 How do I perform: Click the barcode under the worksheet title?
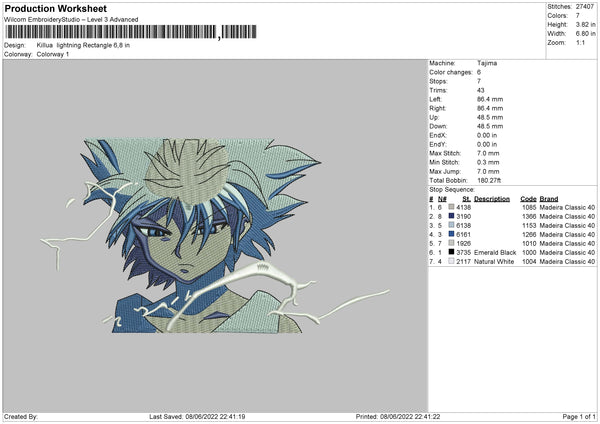click(131, 32)
